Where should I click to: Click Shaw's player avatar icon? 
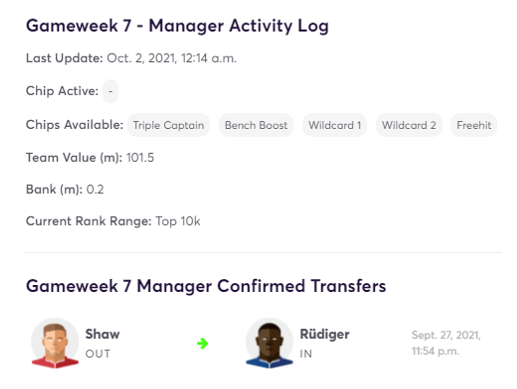point(55,343)
